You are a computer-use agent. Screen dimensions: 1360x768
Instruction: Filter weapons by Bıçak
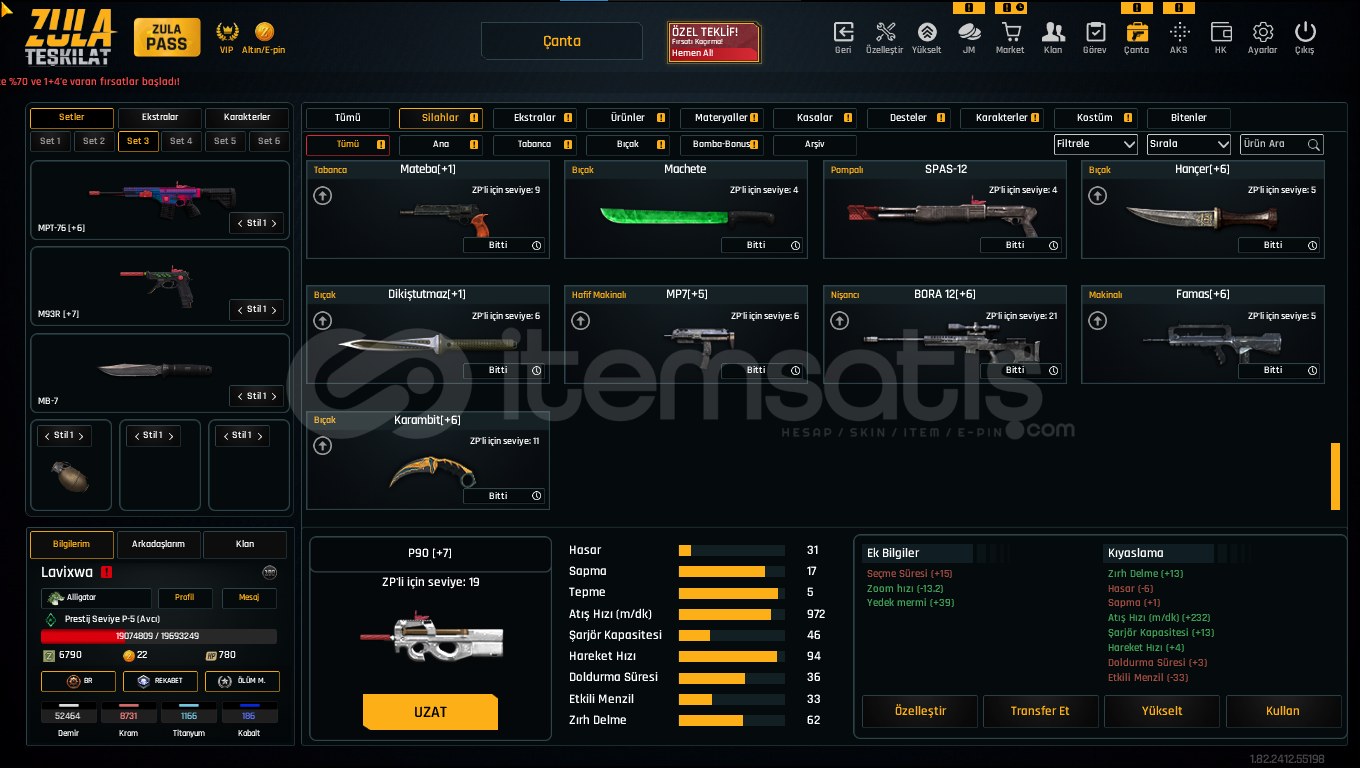click(x=628, y=145)
